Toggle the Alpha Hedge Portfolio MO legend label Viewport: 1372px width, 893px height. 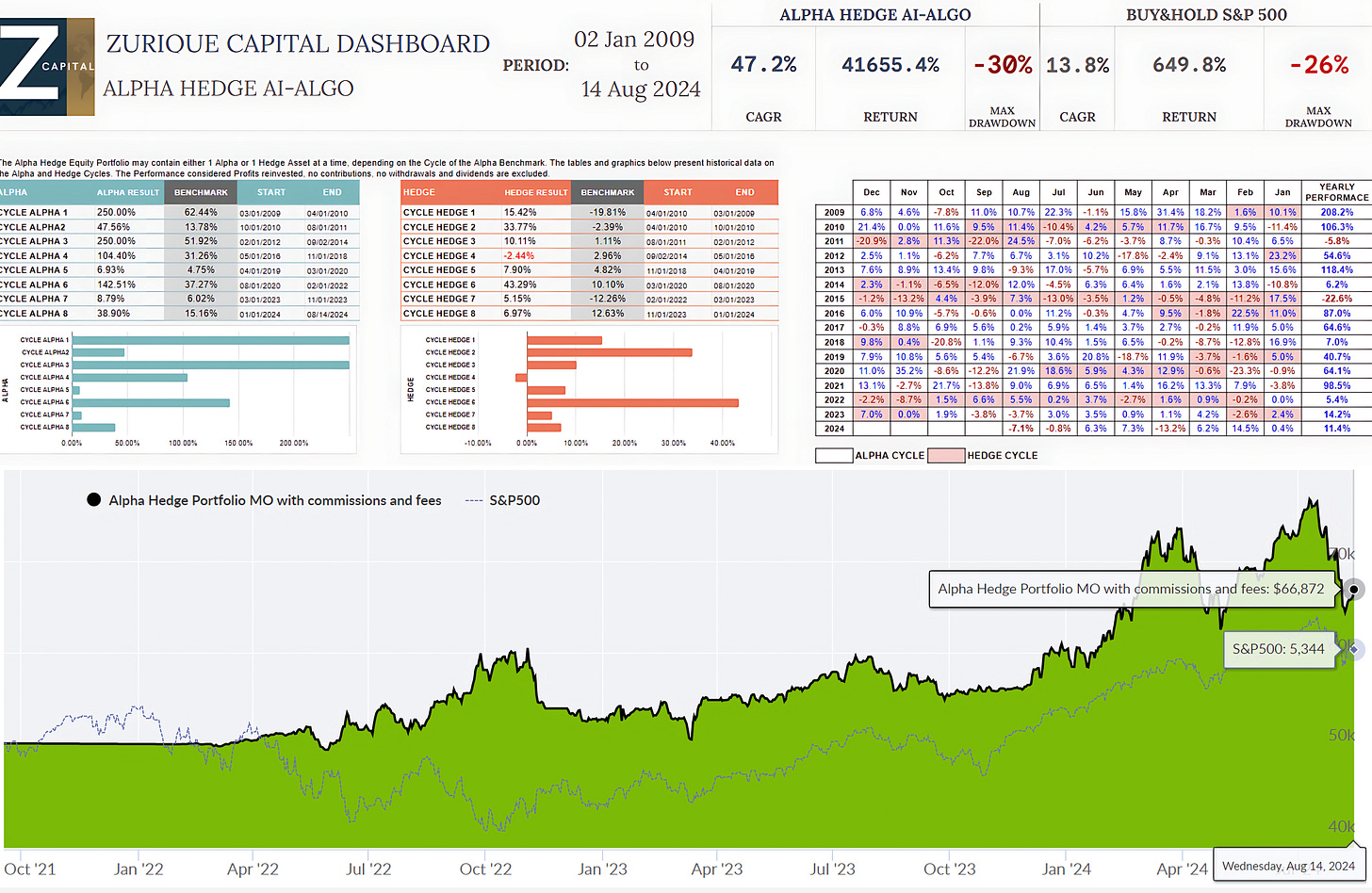pos(275,500)
